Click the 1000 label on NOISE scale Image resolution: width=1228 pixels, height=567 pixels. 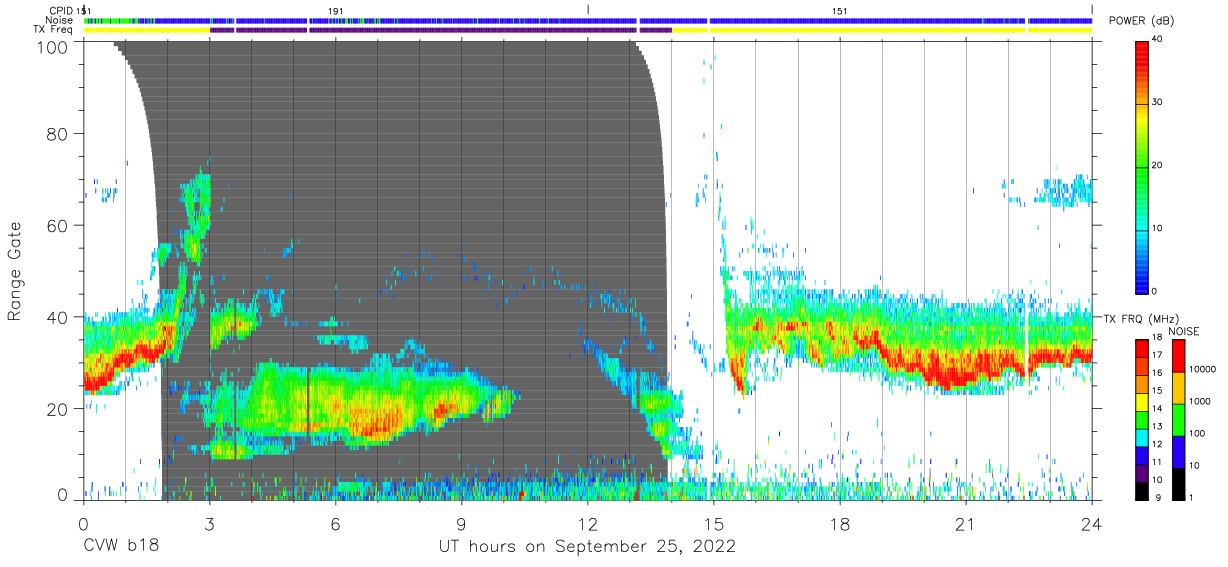(1198, 401)
